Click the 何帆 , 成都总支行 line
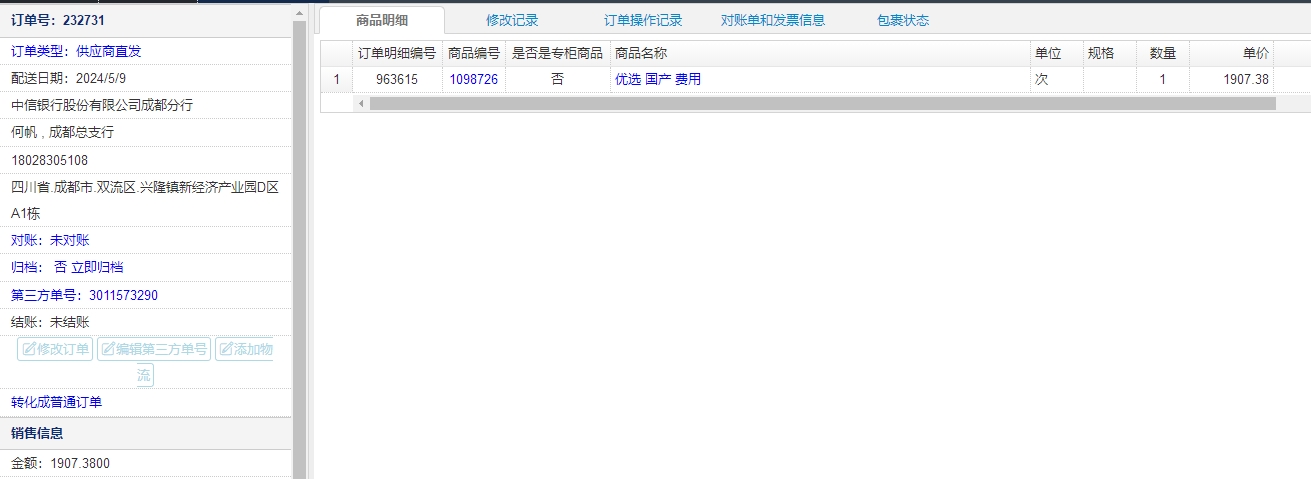 [x=63, y=132]
